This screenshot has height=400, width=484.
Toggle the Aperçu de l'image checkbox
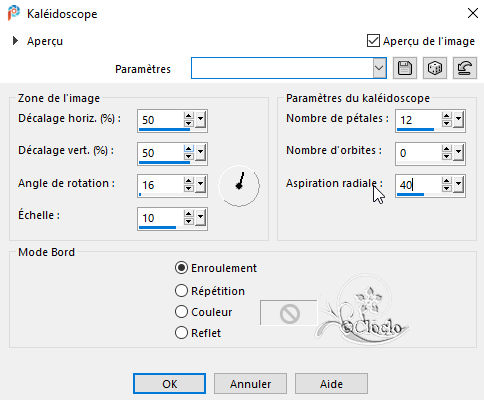373,41
